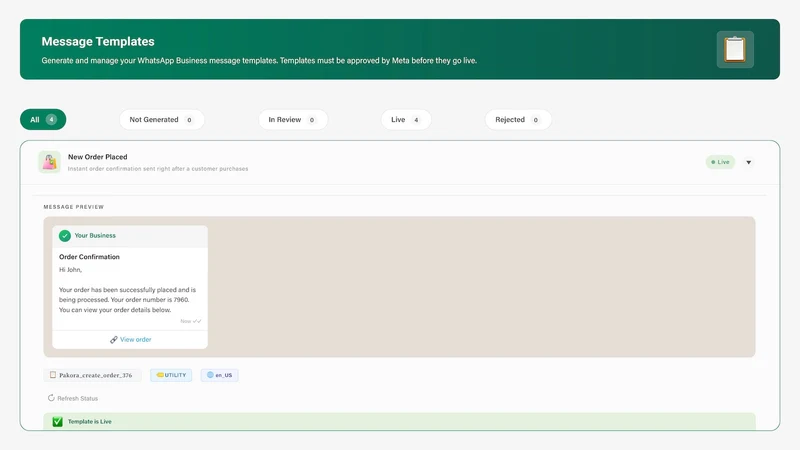Click the Live status badge

click(x=720, y=162)
